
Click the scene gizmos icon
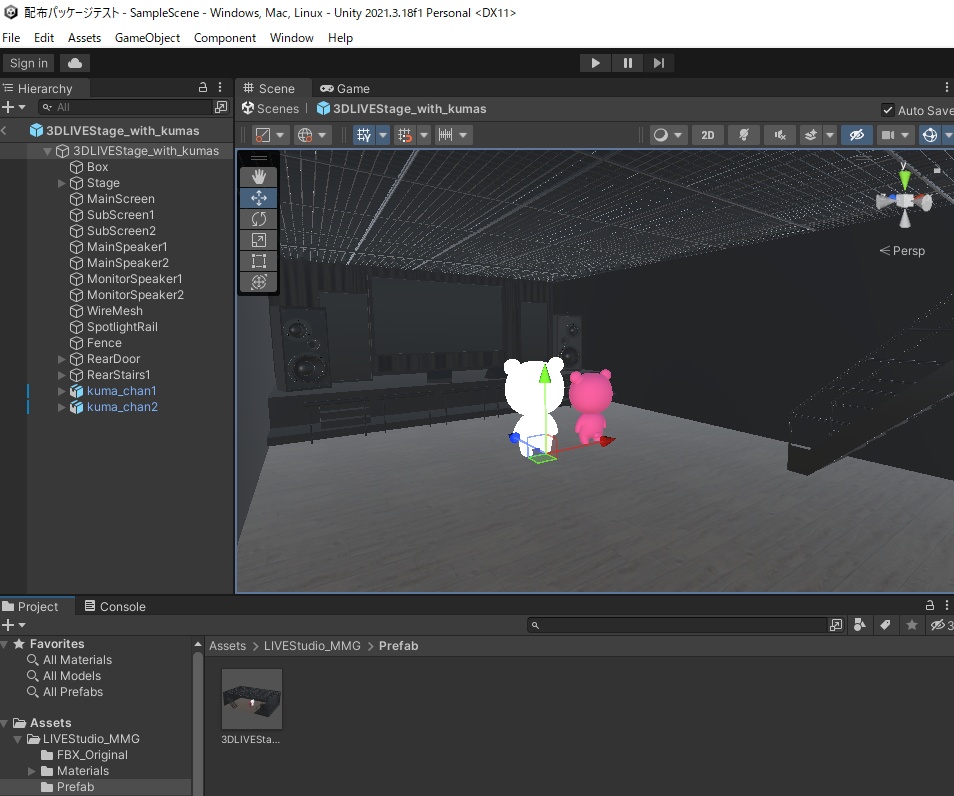tap(930, 135)
